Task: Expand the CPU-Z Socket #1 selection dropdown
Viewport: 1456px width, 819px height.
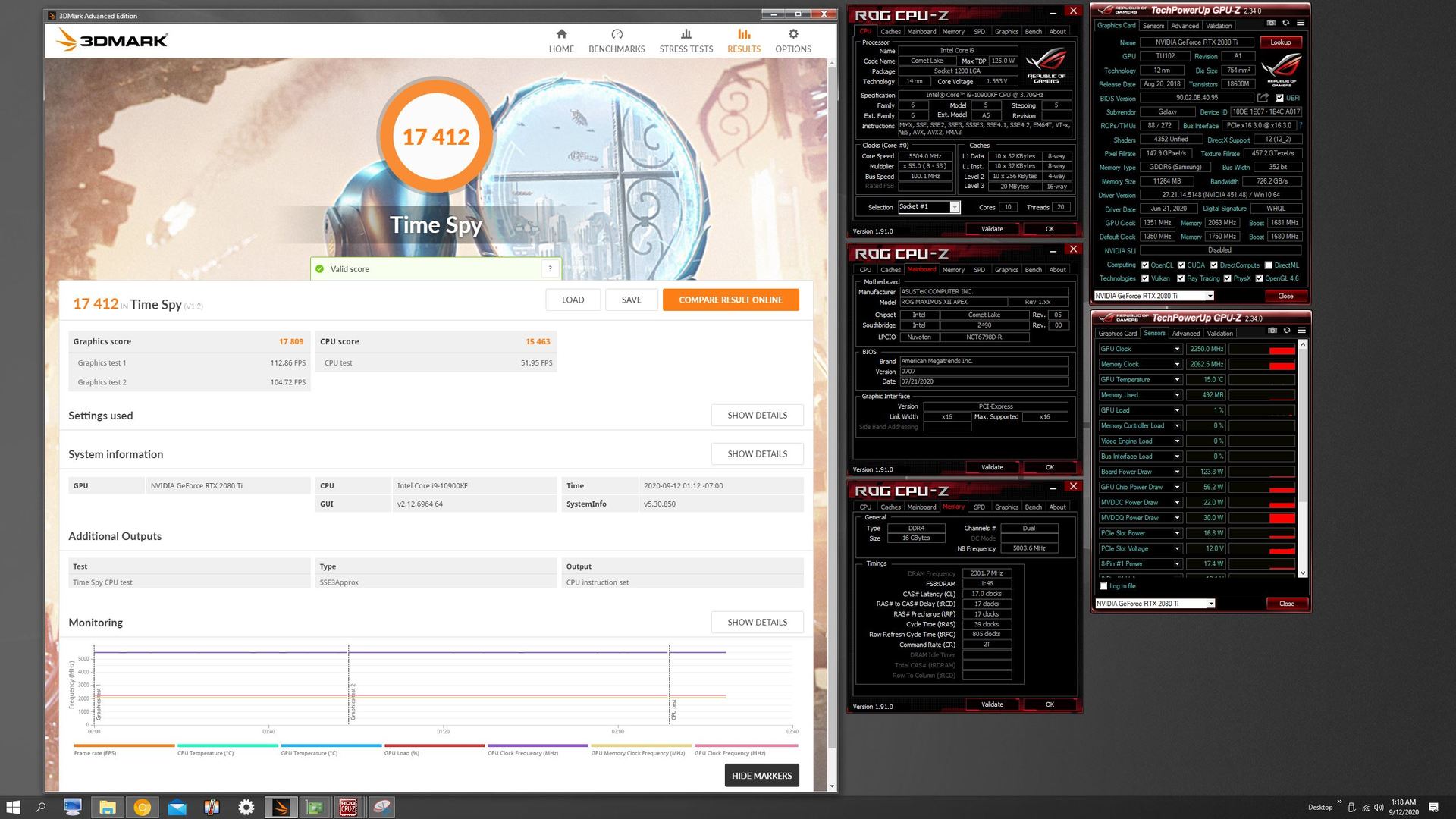Action: [x=955, y=207]
